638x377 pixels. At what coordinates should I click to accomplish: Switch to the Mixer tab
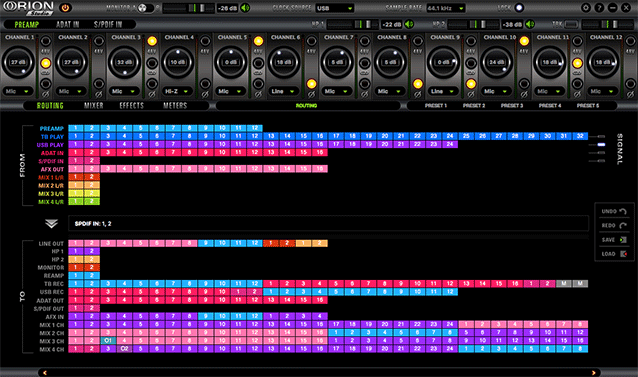94,106
